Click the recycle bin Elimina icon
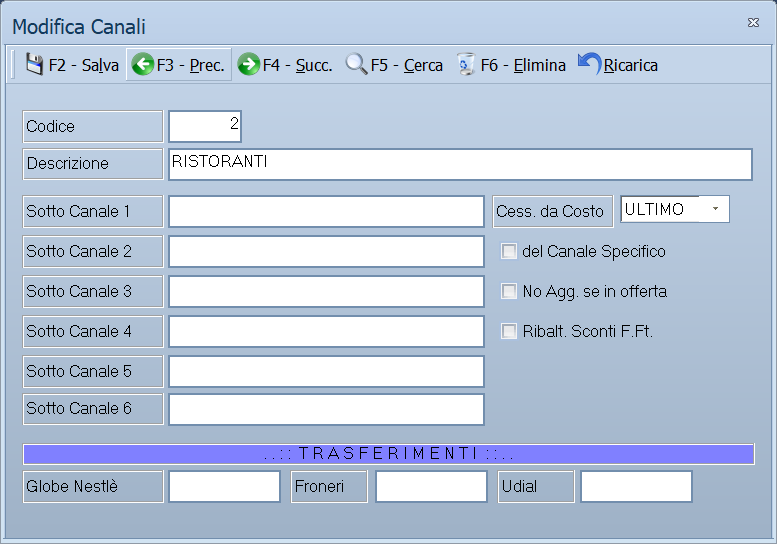 [465, 64]
